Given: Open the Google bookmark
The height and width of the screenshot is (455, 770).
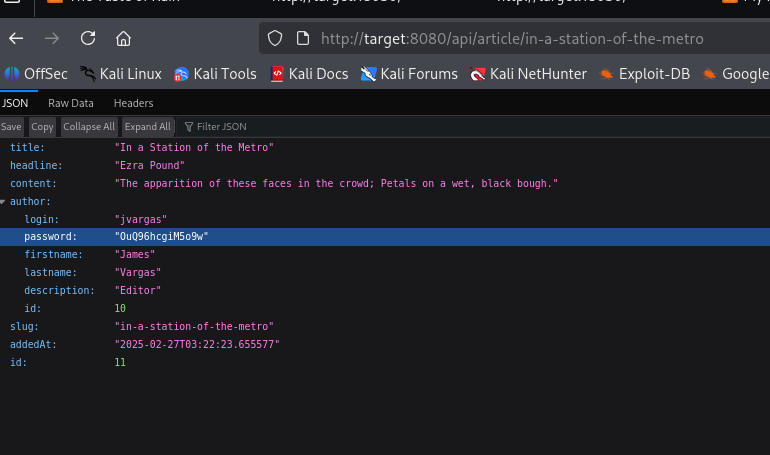Looking at the screenshot, I should [x=736, y=74].
